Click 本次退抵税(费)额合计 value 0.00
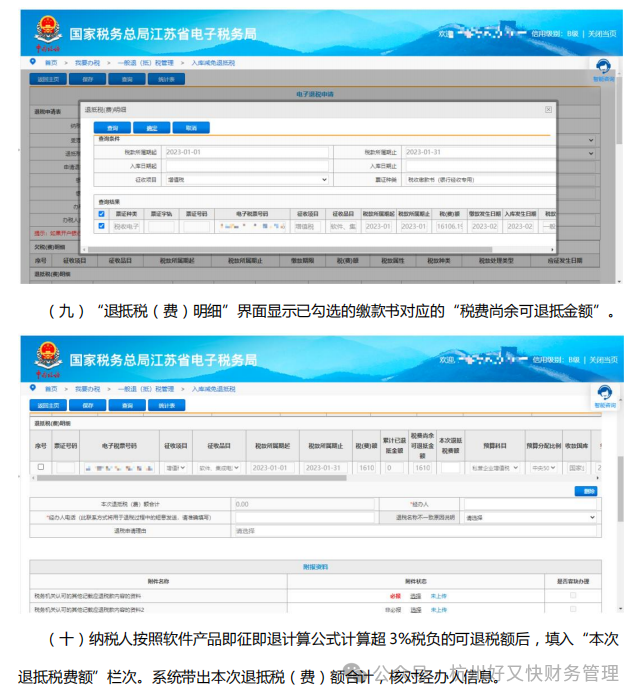The image size is (640, 700). [x=305, y=504]
